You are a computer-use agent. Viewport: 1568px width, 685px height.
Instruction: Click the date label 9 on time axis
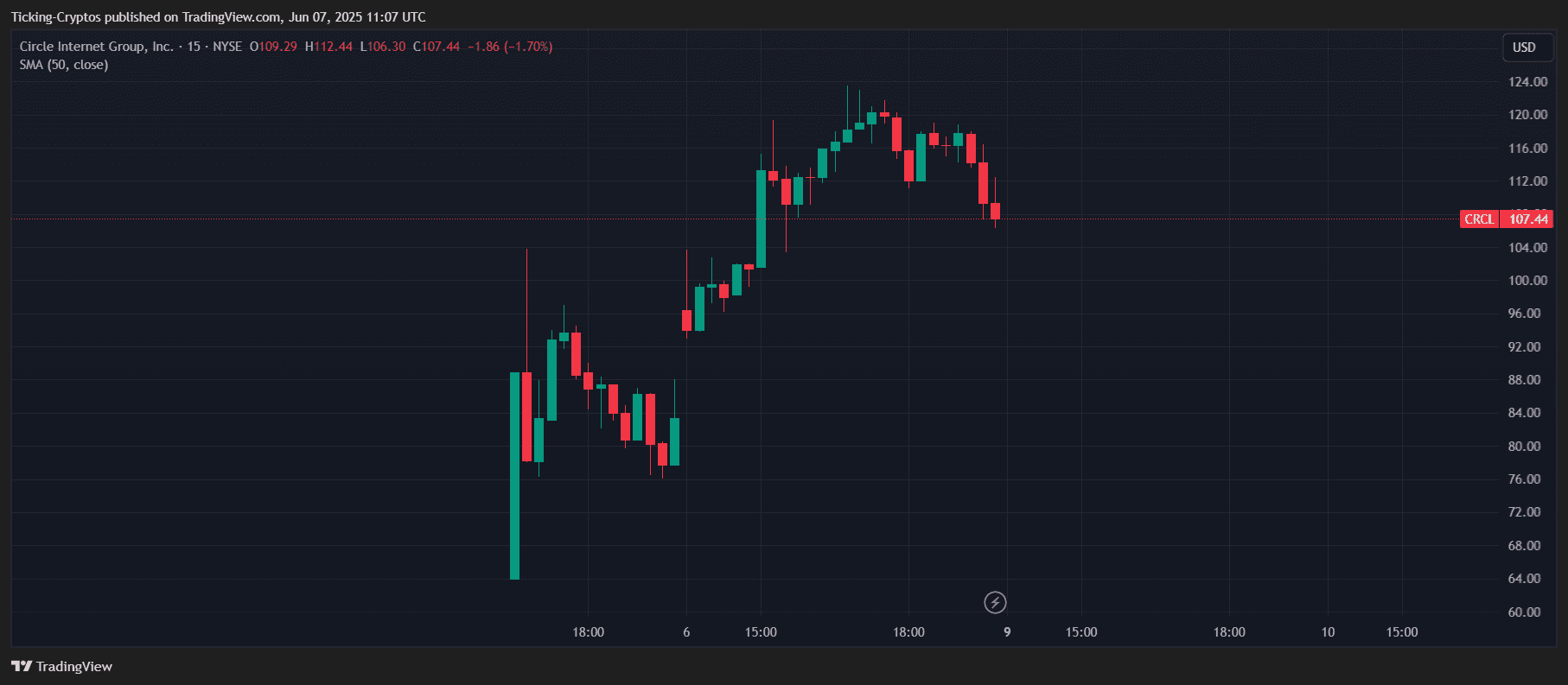[1007, 632]
